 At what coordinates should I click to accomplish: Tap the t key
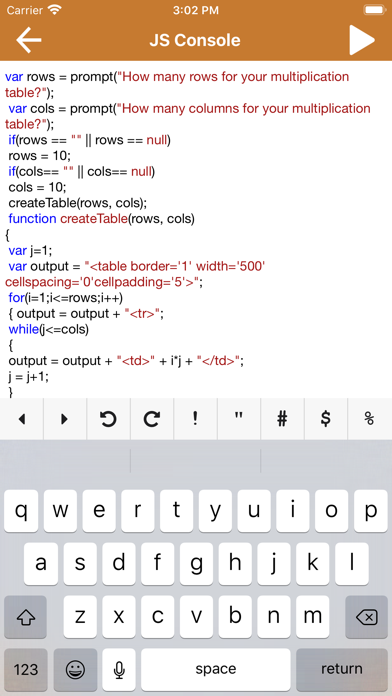tap(177, 510)
